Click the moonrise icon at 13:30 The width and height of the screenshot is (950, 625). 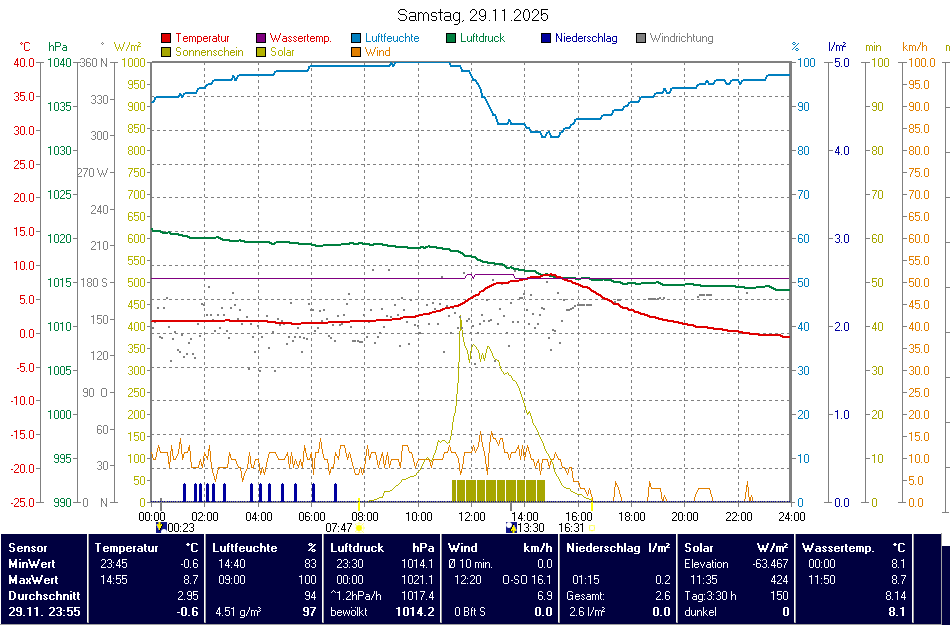click(x=511, y=527)
